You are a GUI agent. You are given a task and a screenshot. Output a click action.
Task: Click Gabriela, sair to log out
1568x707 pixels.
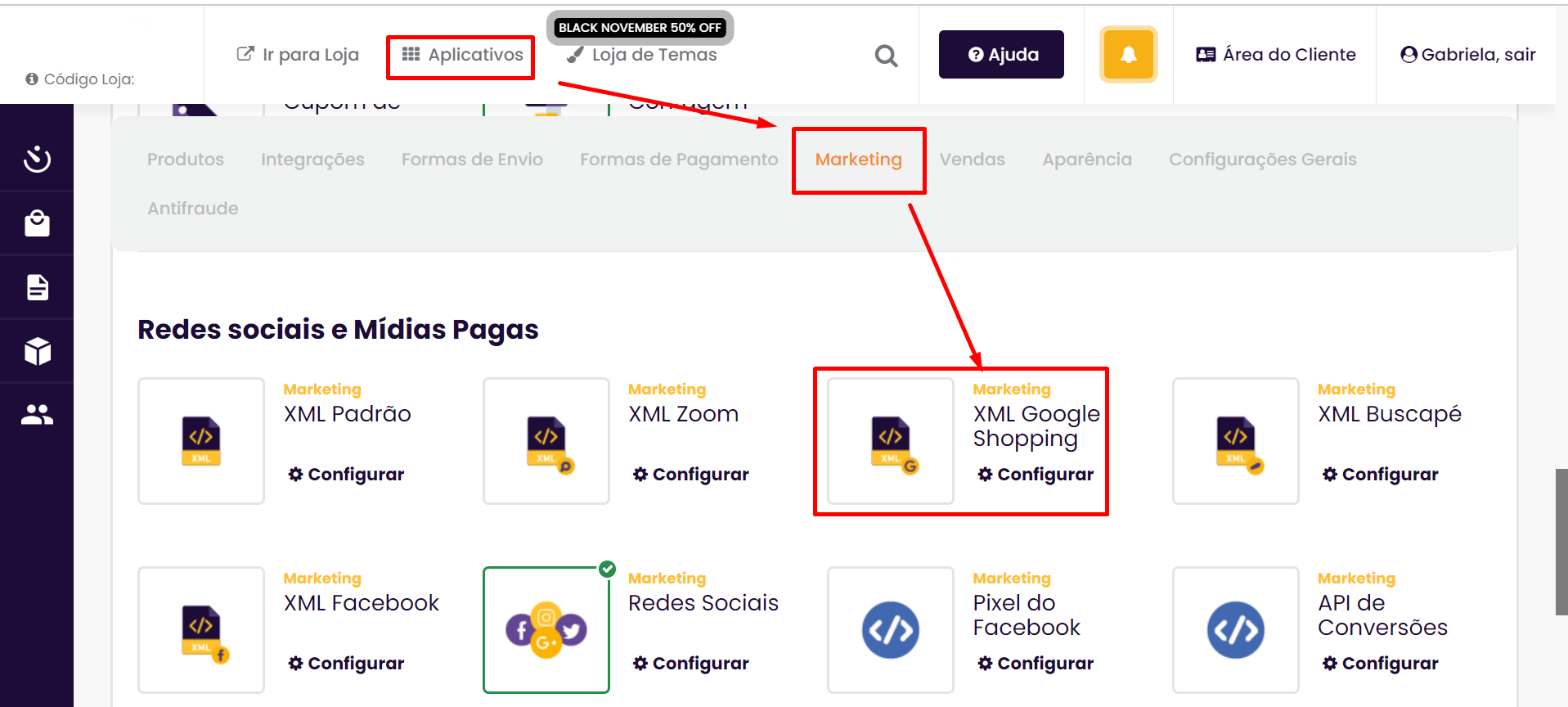coord(1468,55)
